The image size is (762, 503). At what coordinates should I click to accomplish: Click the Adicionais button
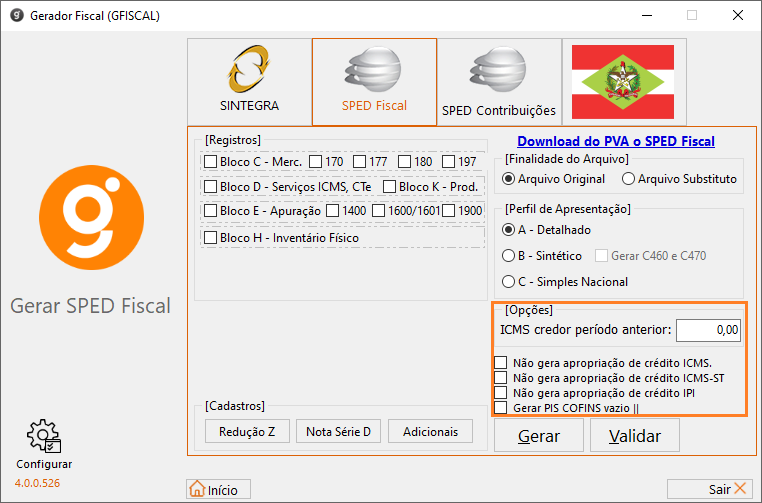click(431, 432)
